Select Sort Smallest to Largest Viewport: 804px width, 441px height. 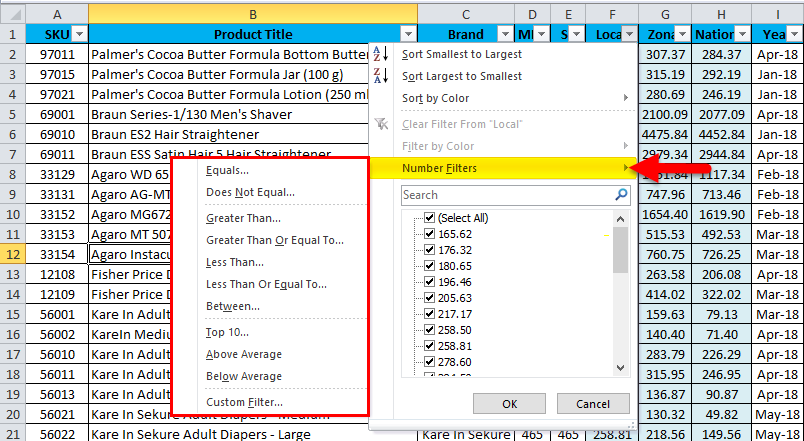pos(503,54)
